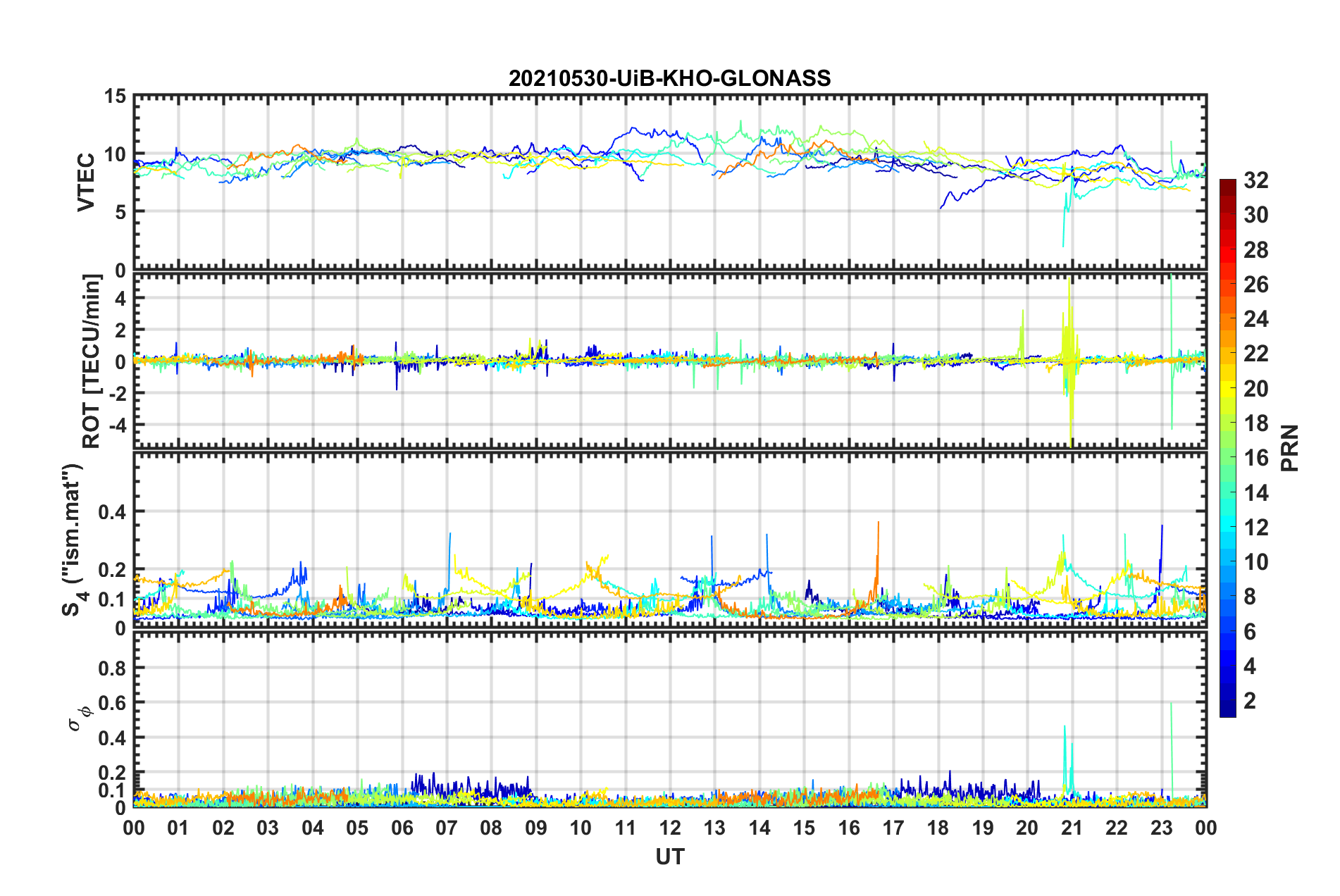1340x896 pixels.
Task: Click the ROT [TECU/min] axis label
Action: (91, 361)
